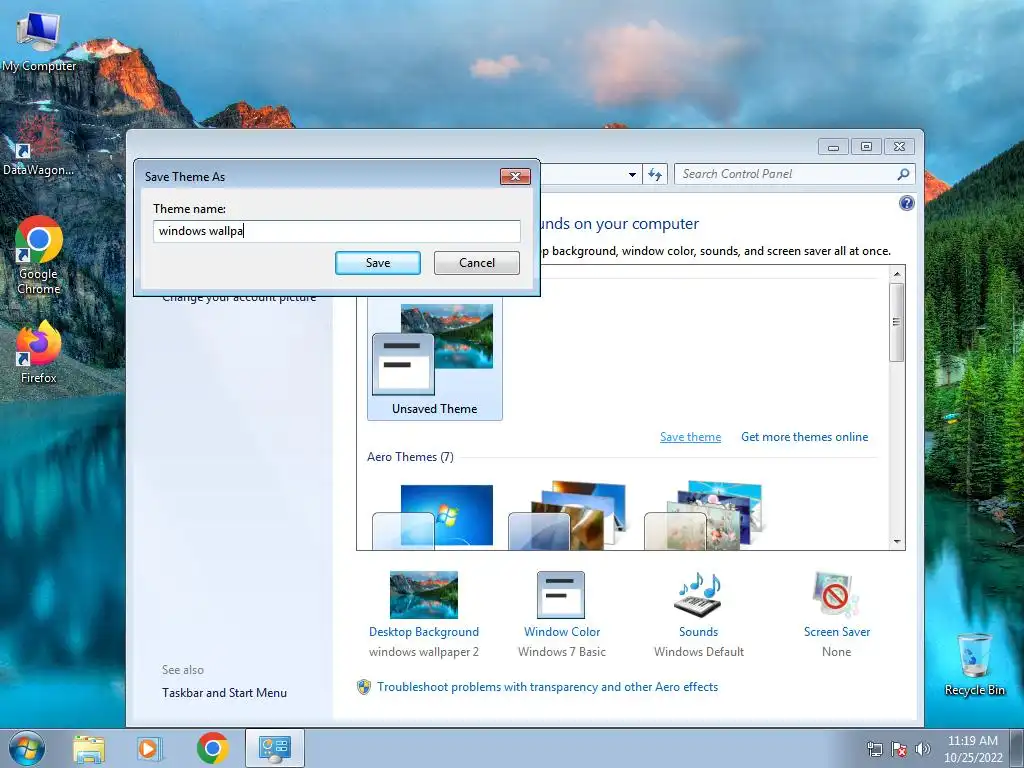Cancel the Save Theme As dialog

[x=477, y=263]
